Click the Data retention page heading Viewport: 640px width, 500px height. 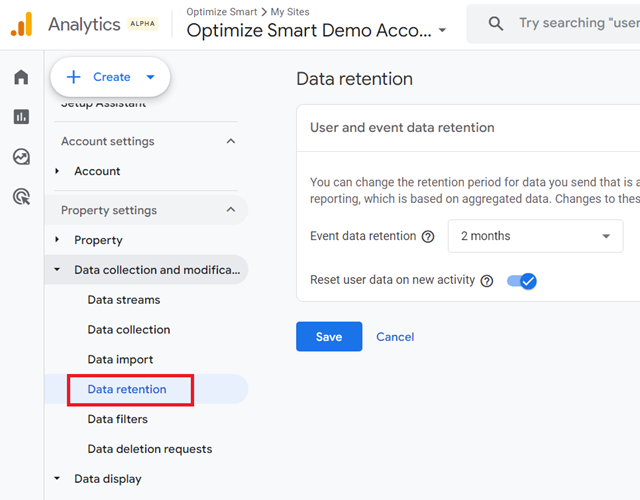pyautogui.click(x=354, y=79)
